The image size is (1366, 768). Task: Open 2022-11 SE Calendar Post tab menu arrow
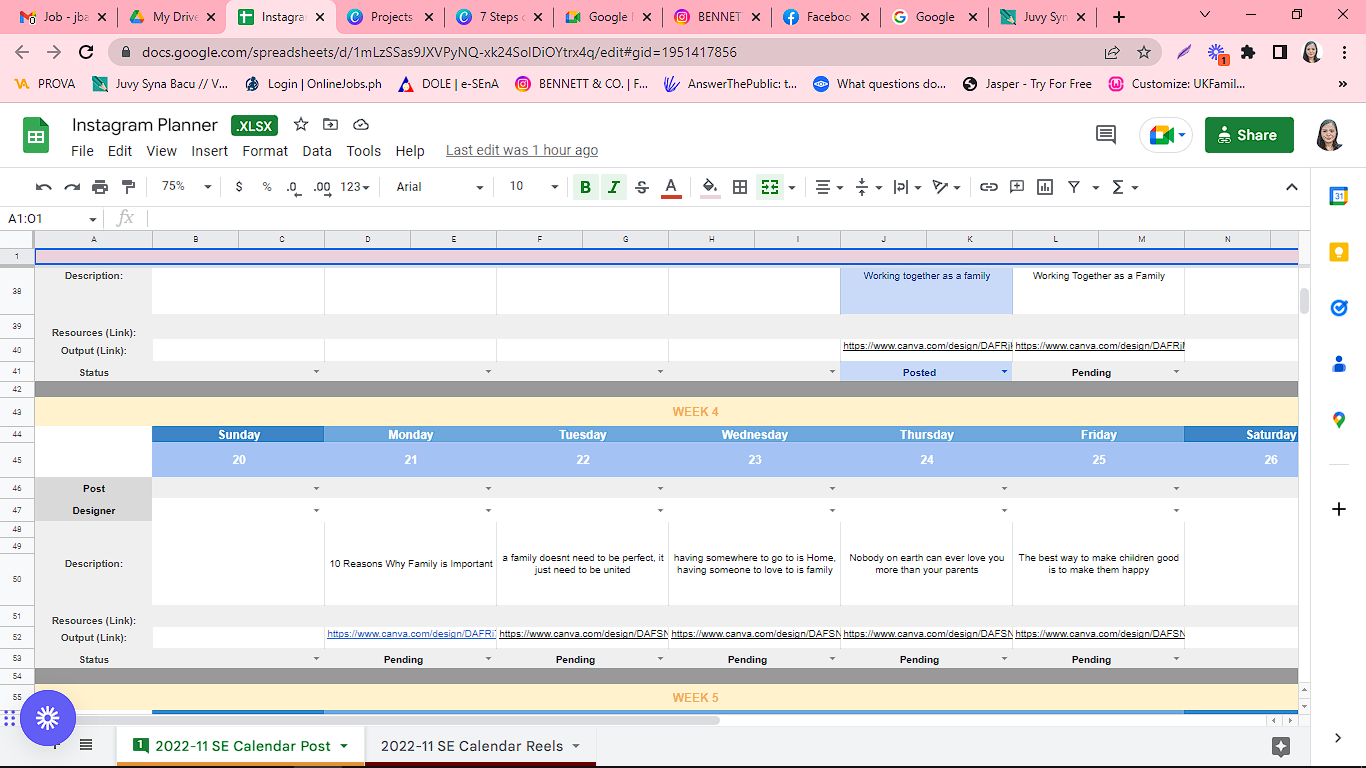coord(344,746)
